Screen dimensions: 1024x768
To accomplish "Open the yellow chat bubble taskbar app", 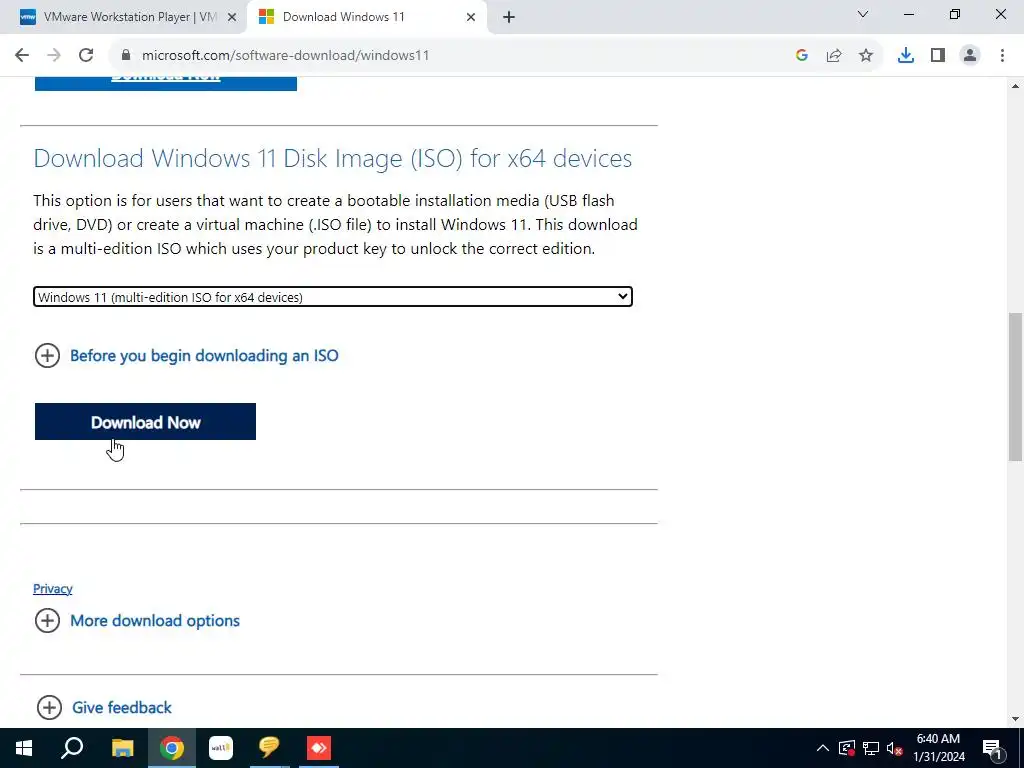I will (269, 748).
